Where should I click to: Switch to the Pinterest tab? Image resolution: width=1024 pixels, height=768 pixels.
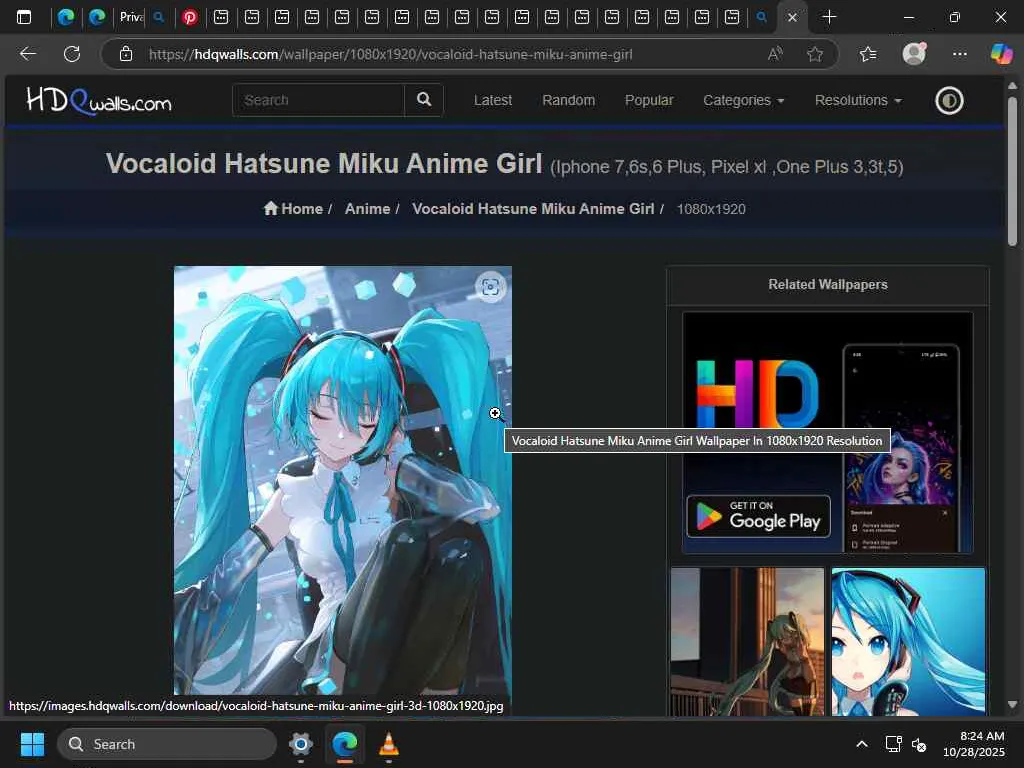190,18
